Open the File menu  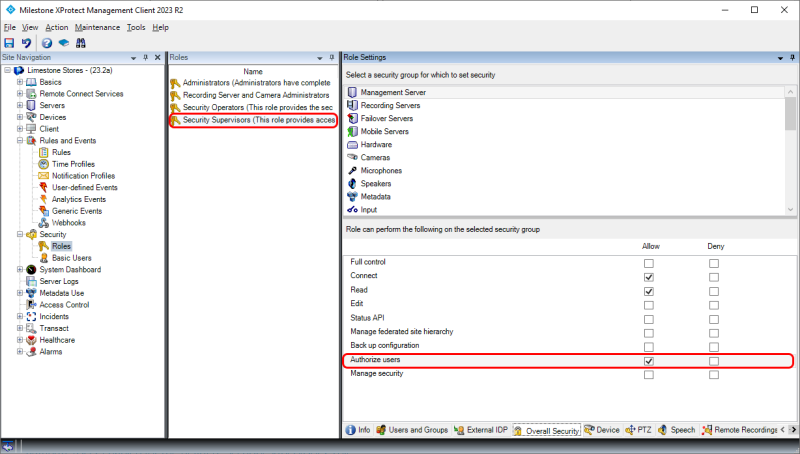coord(10,28)
